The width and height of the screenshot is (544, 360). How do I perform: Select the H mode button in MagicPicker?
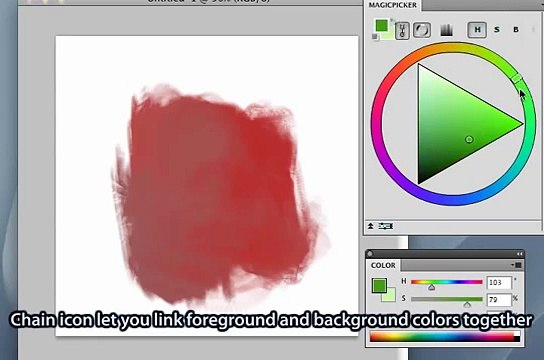click(x=477, y=30)
